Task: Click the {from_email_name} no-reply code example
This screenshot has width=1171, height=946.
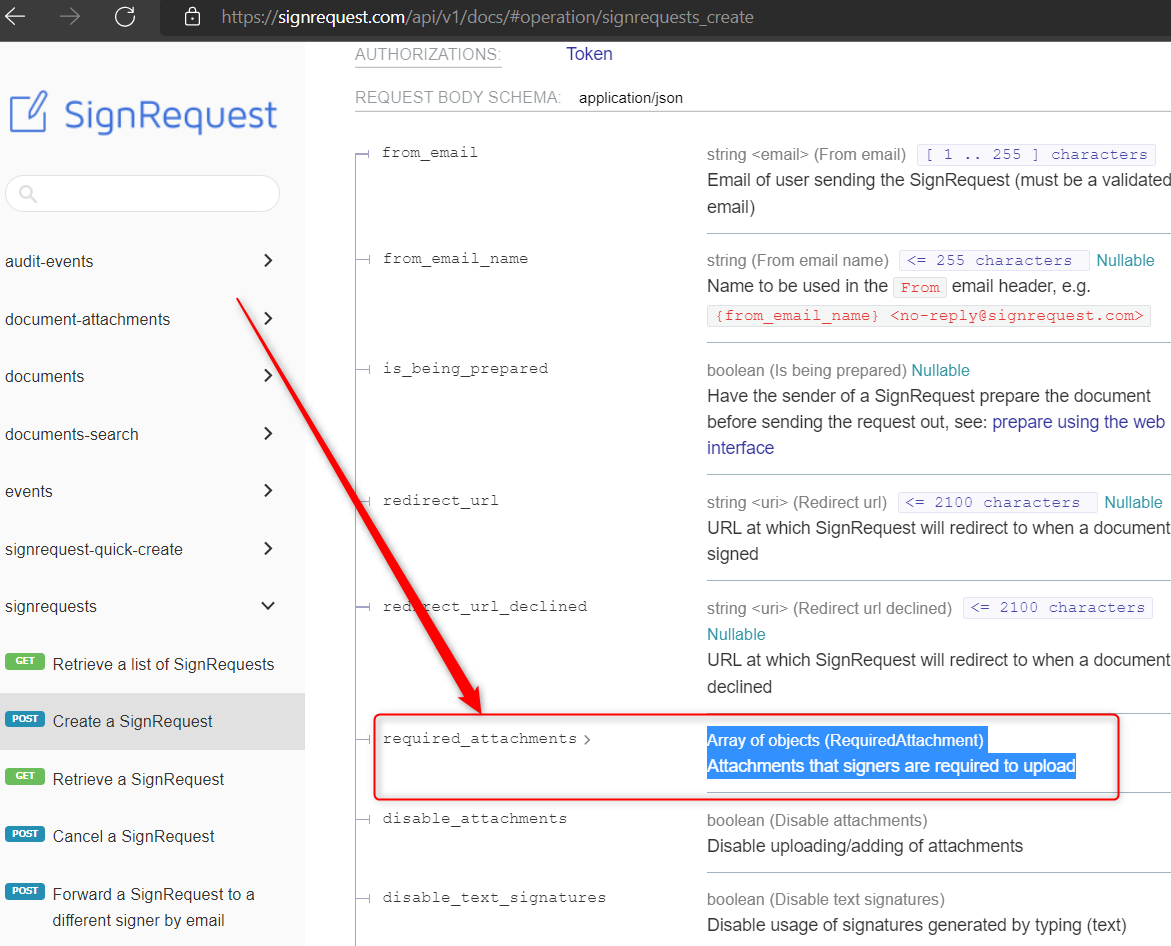Action: pos(928,316)
